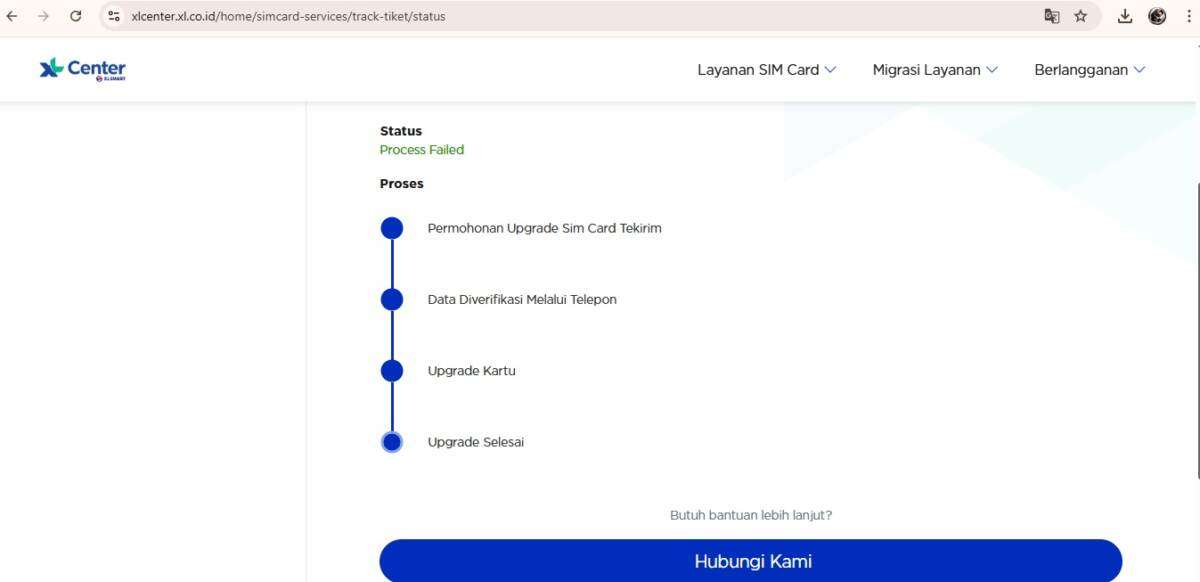Click Data Diverifikasi Melalui Telepon text
Image resolution: width=1200 pixels, height=582 pixels.
[x=522, y=299]
